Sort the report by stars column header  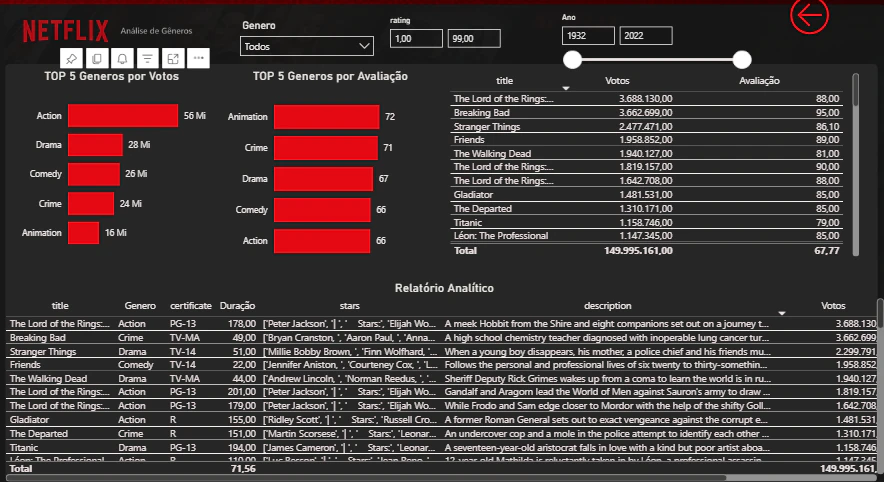(350, 306)
